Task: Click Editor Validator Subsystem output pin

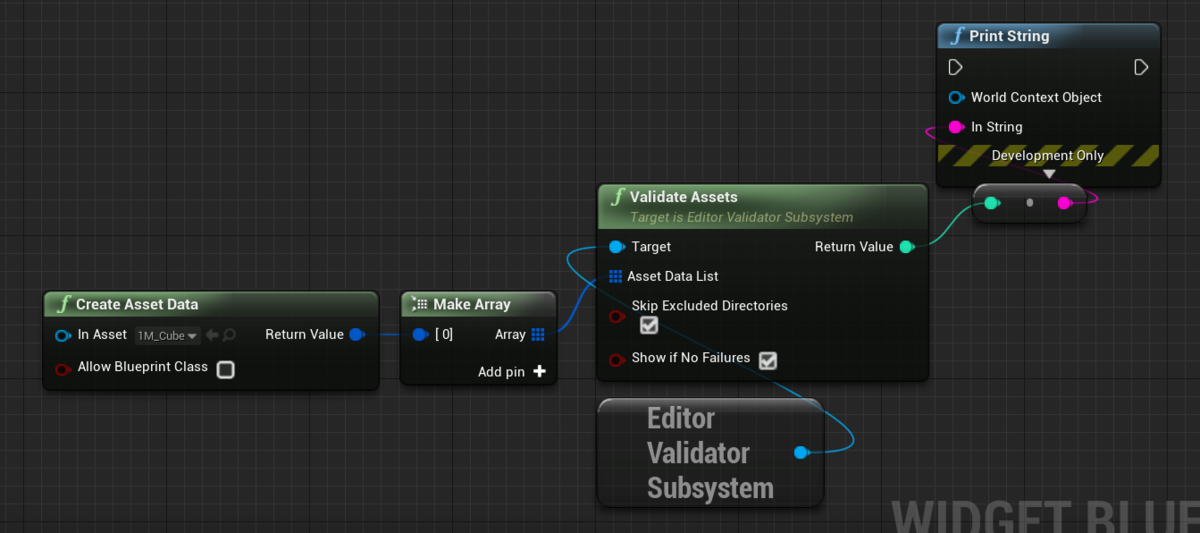Action: 800,453
